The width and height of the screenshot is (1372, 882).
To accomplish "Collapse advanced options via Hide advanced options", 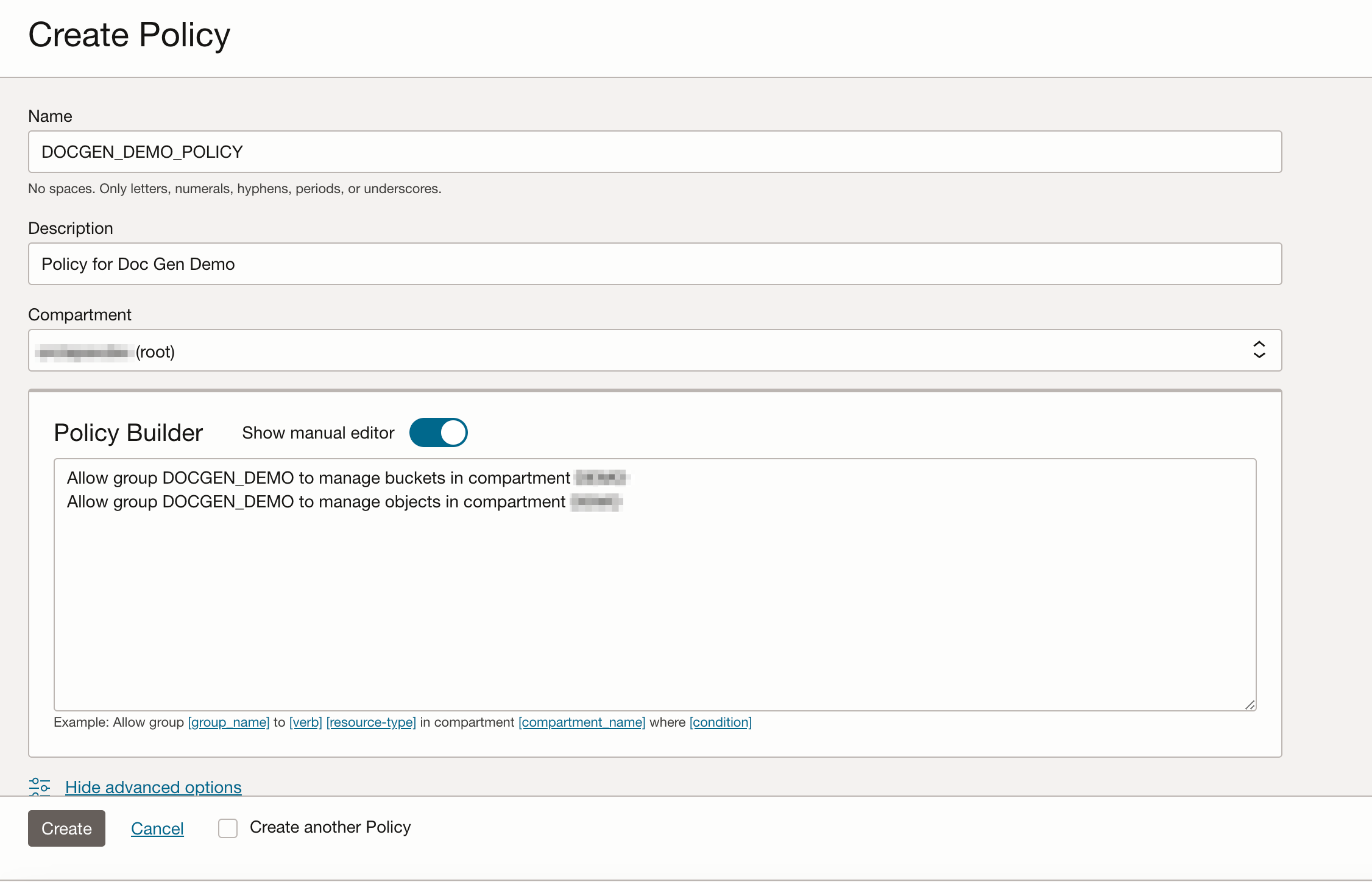I will point(153,786).
